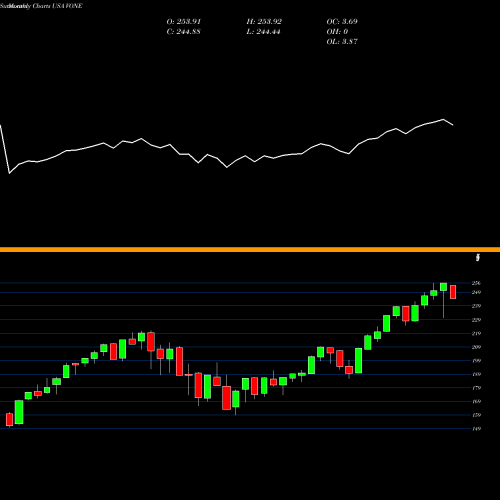Click the 'OC: 3.69' reading
The image size is (500, 500).
(x=342, y=22)
